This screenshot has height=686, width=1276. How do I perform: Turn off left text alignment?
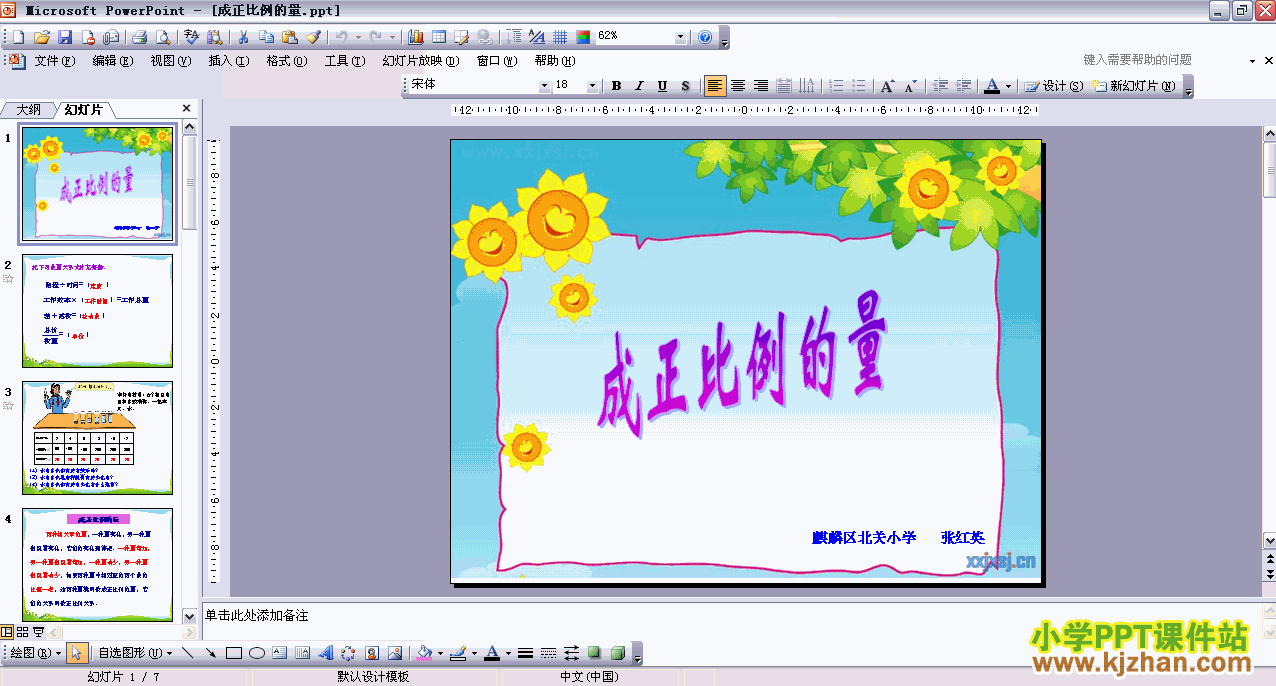(715, 86)
